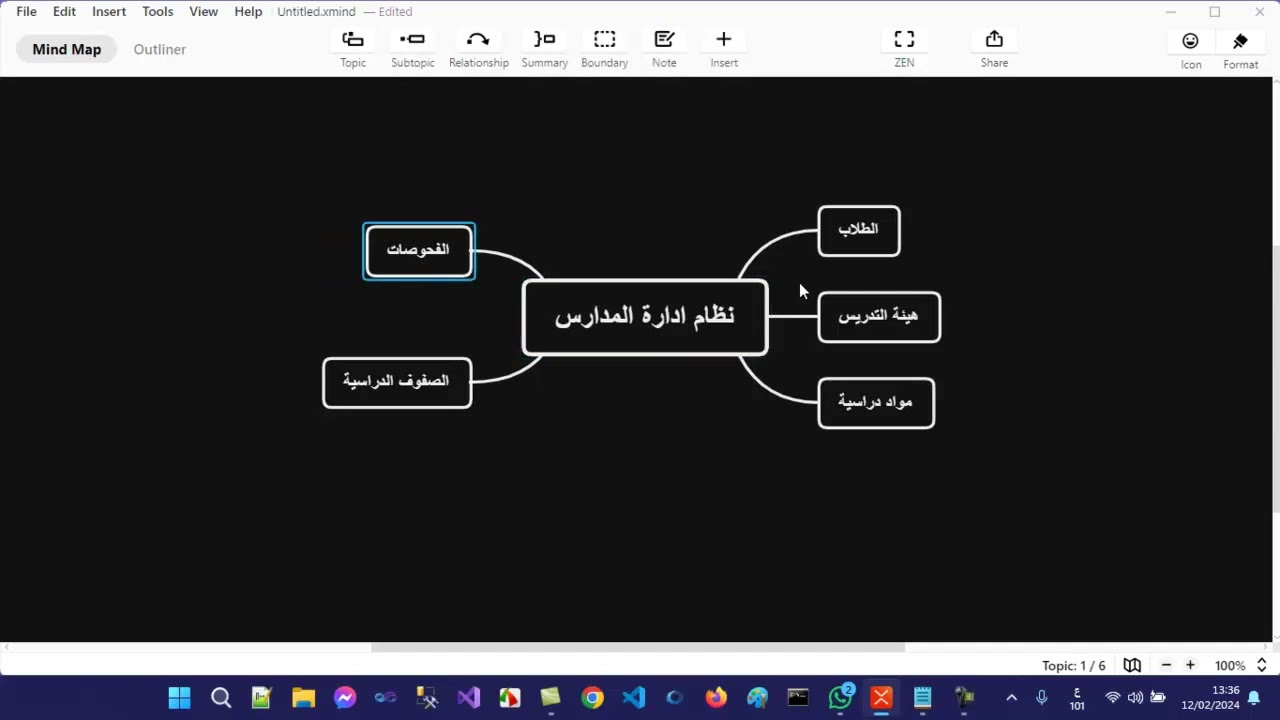Screen dimensions: 1280x720
Task: Select the الفحوصات topic node
Action: tap(419, 251)
